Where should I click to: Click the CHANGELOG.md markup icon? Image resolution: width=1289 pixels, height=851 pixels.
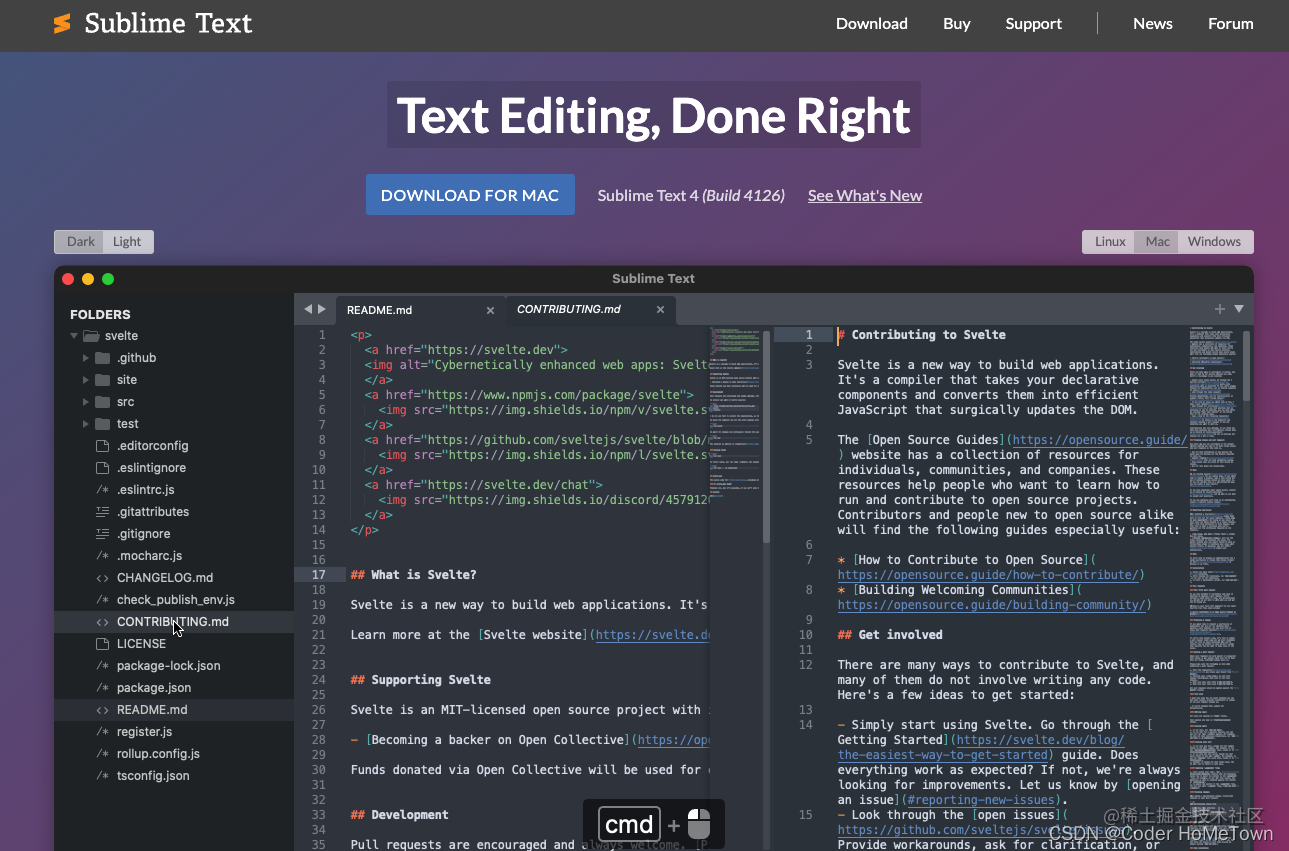click(x=102, y=578)
